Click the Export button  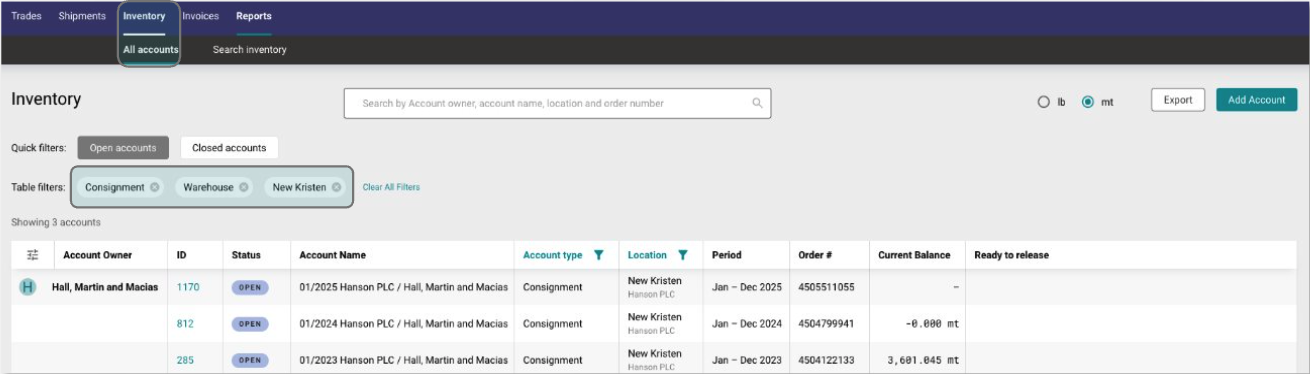click(1178, 100)
